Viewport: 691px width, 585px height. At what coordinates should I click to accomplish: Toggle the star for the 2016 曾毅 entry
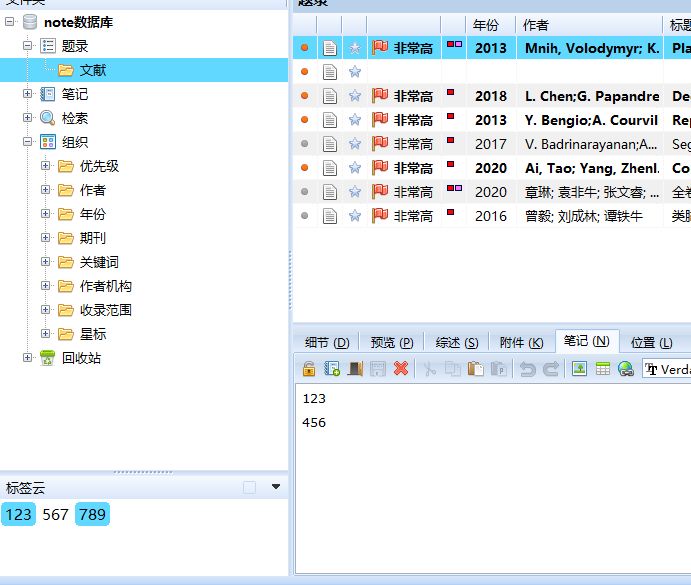pyautogui.click(x=355, y=216)
